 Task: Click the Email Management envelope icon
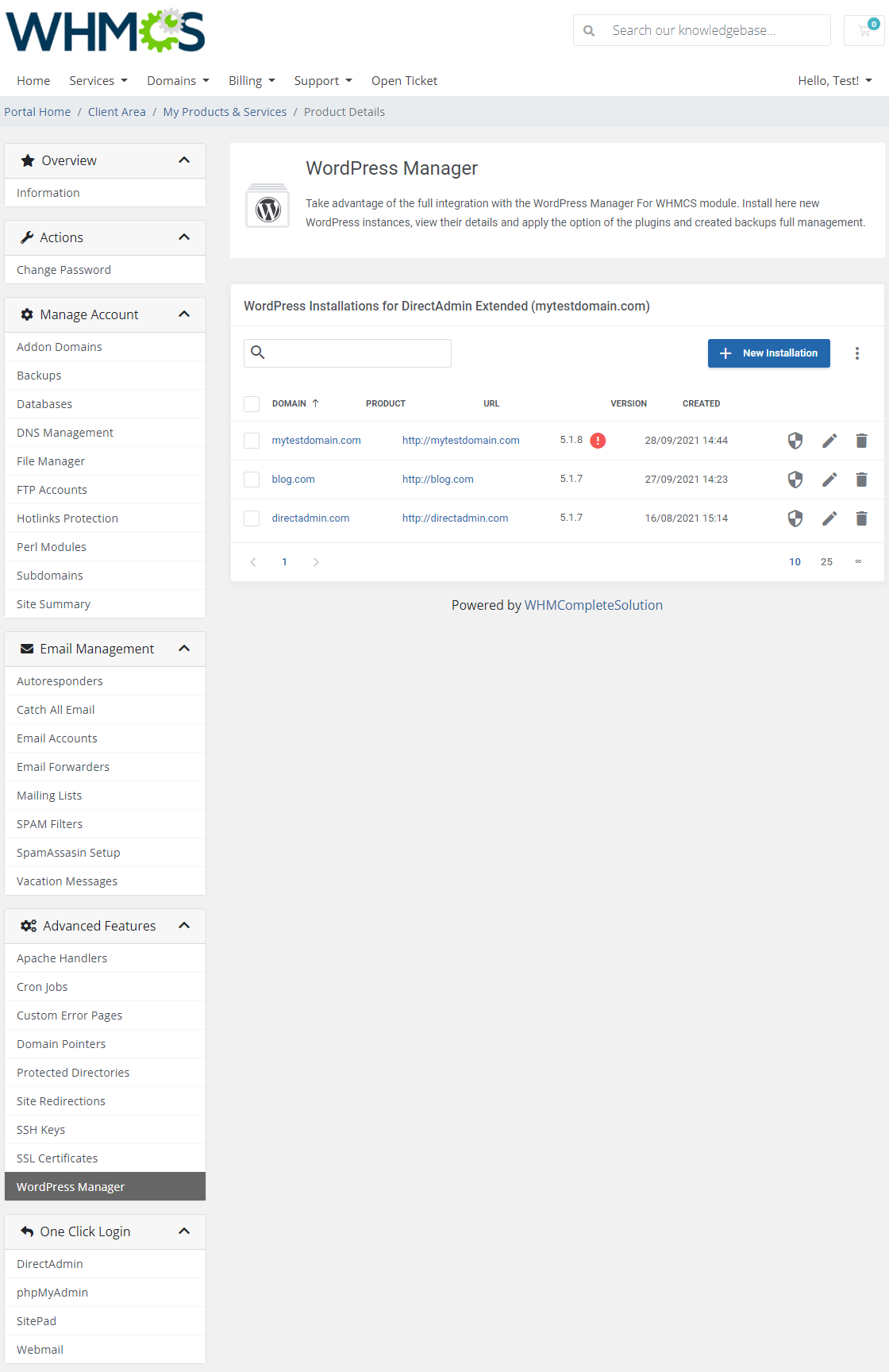(27, 649)
